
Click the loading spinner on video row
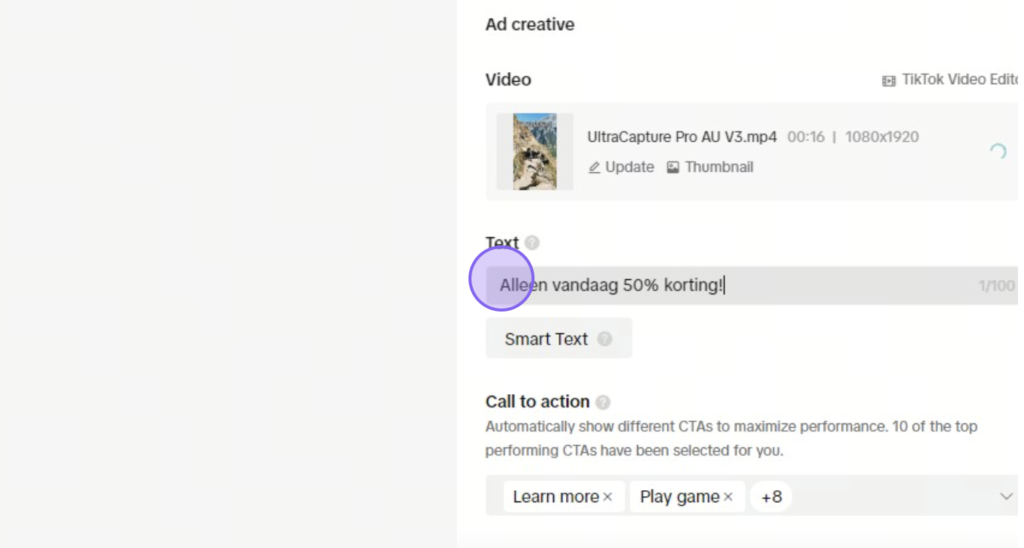tap(998, 152)
